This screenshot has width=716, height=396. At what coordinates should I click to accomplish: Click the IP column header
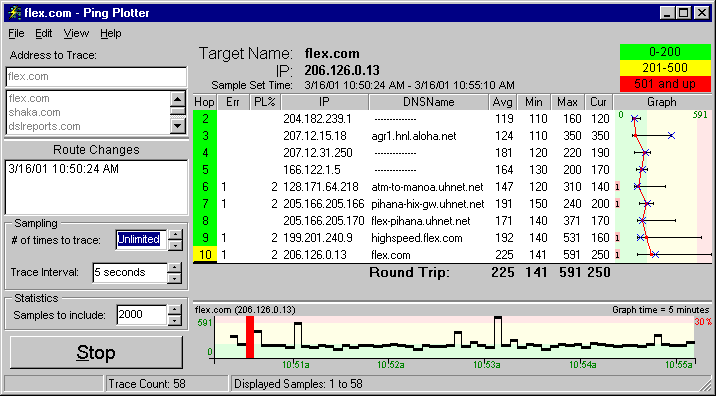(325, 102)
